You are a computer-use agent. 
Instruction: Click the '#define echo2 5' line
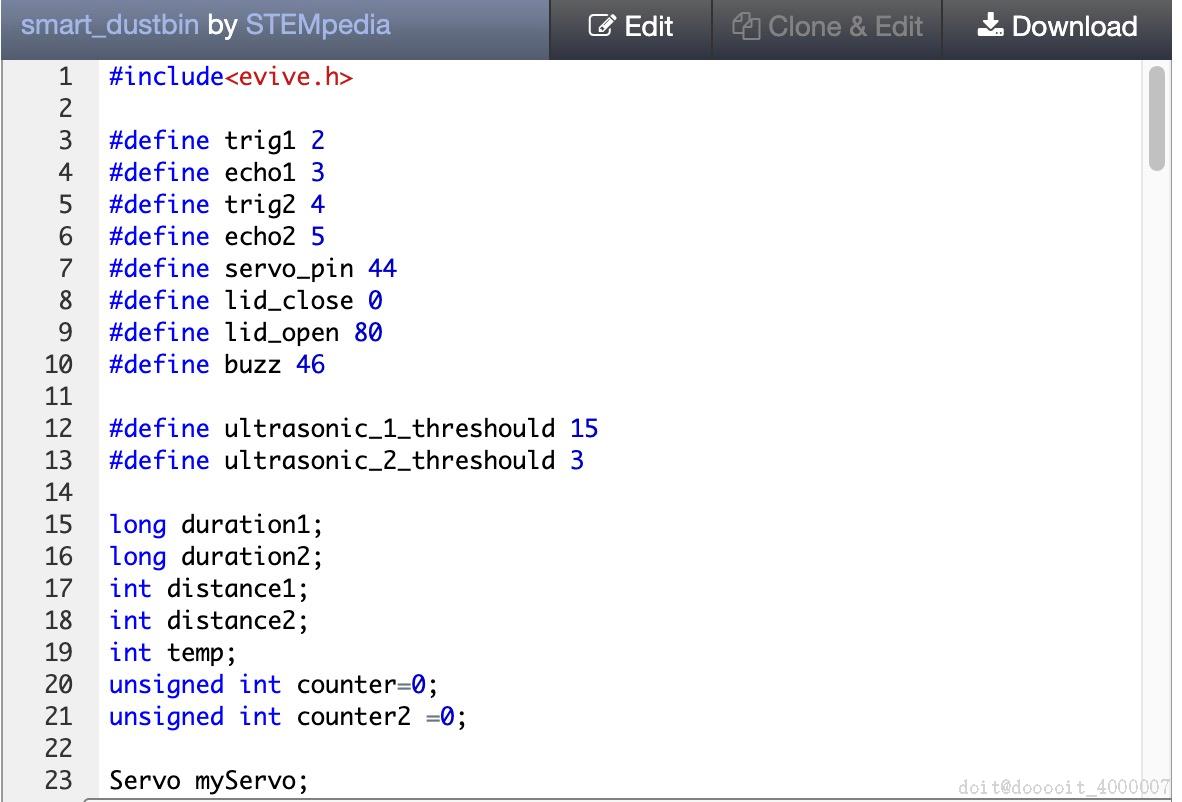[217, 237]
